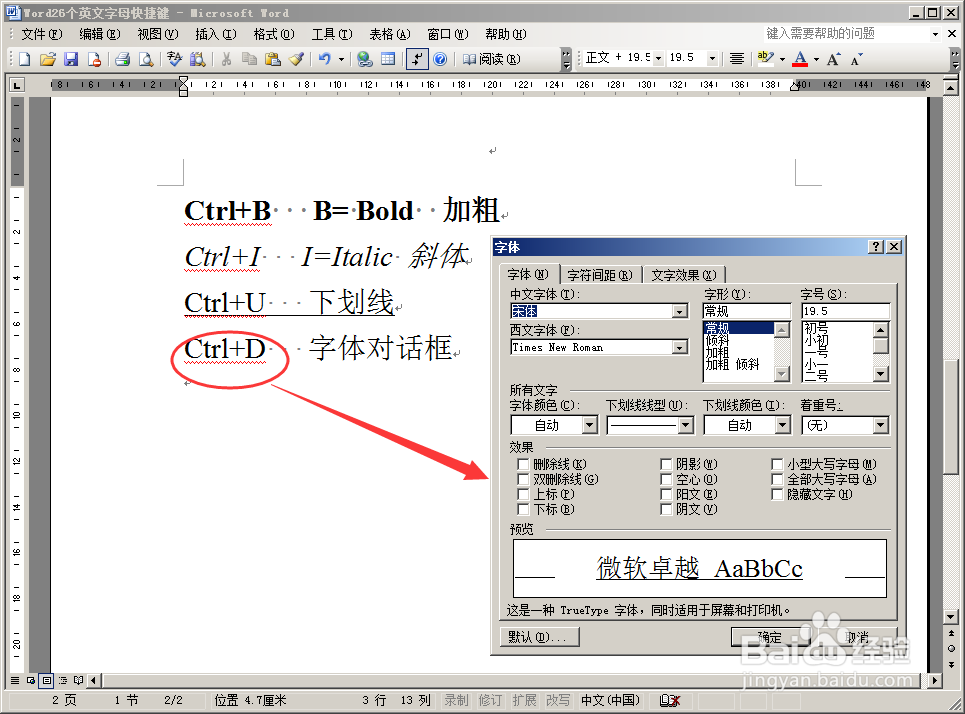Run the spelling and grammar check icon
The width and height of the screenshot is (965, 714).
pos(175,59)
